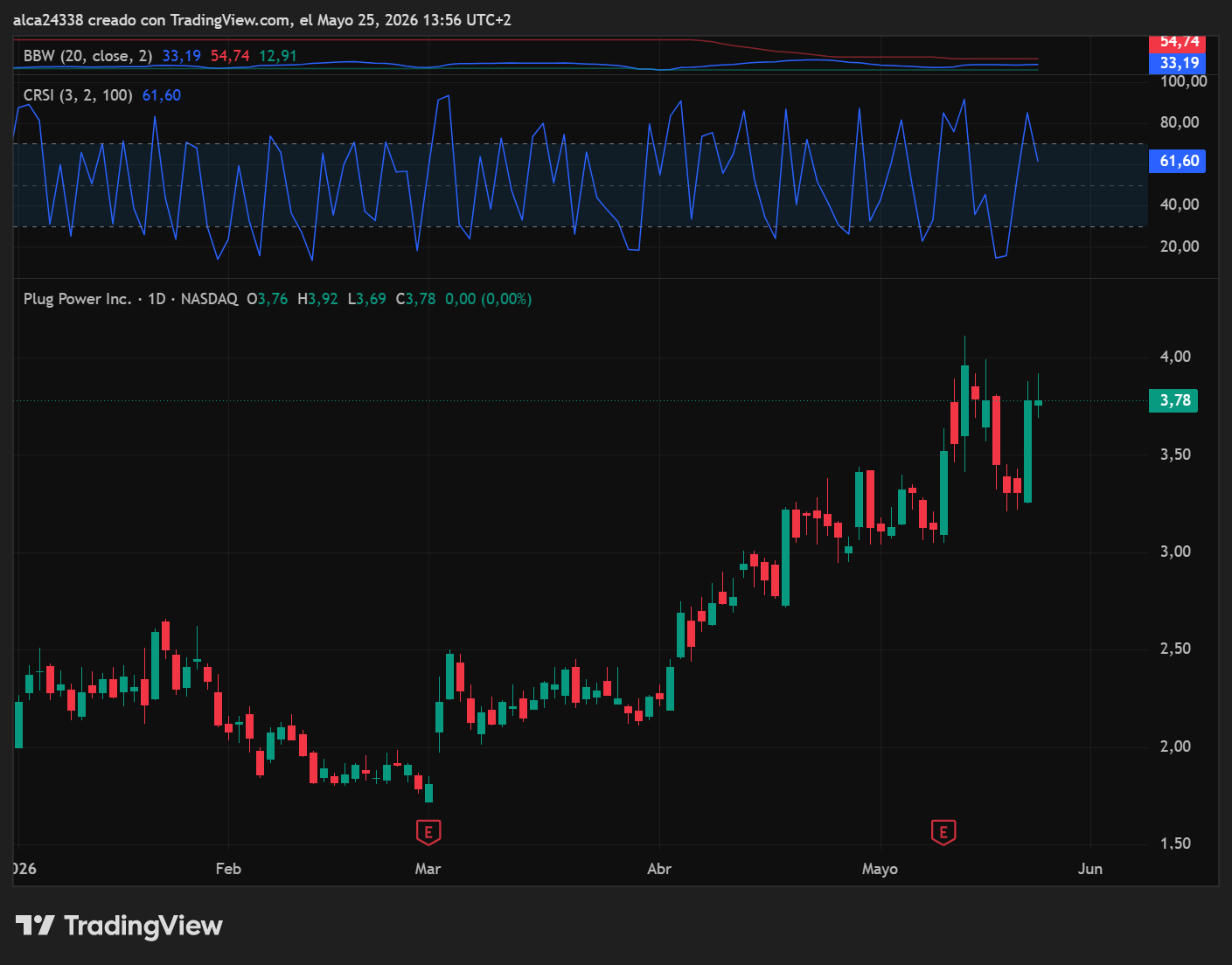Click the March earnings "E" marker
This screenshot has width=1232, height=965.
click(428, 832)
